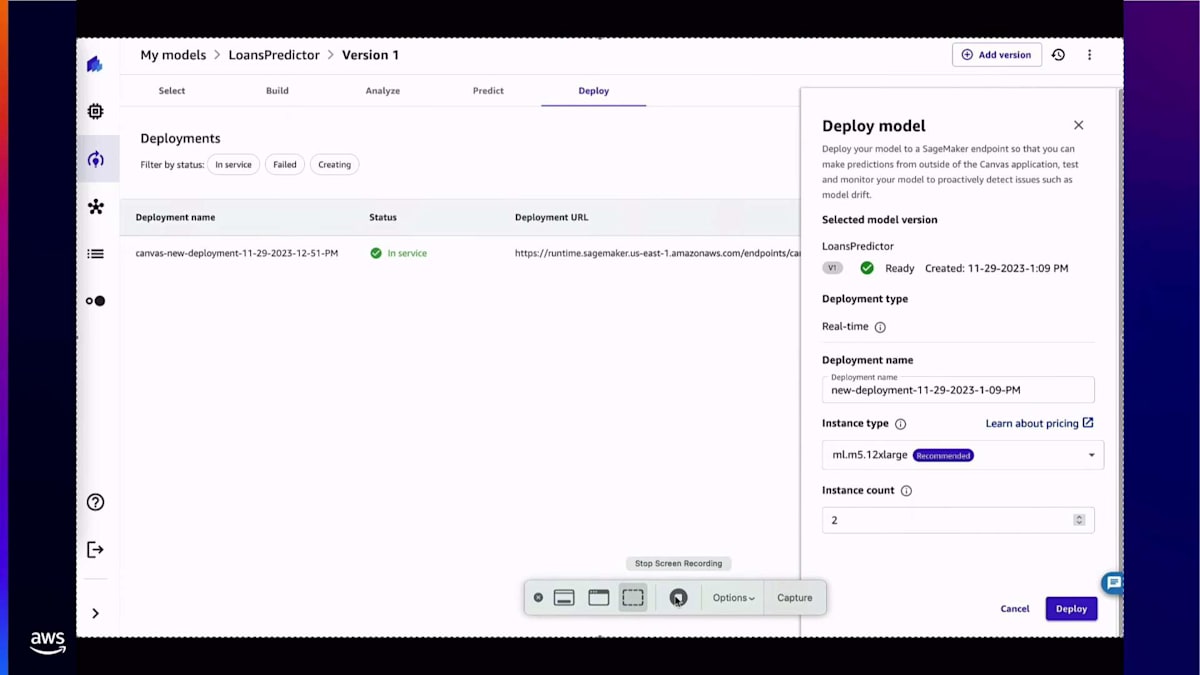
Task: Open My models sidebar icon
Action: (95, 159)
